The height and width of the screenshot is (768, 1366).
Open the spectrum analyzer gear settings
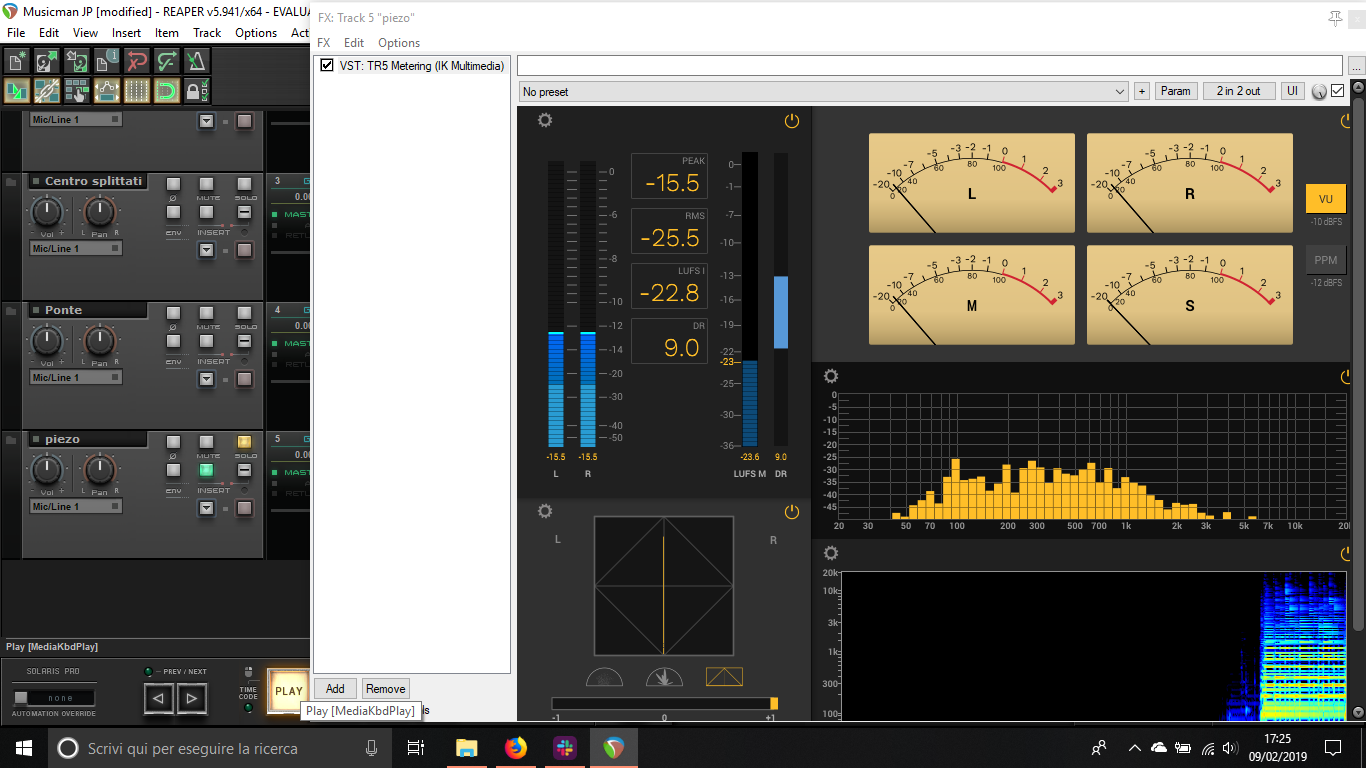[830, 377]
